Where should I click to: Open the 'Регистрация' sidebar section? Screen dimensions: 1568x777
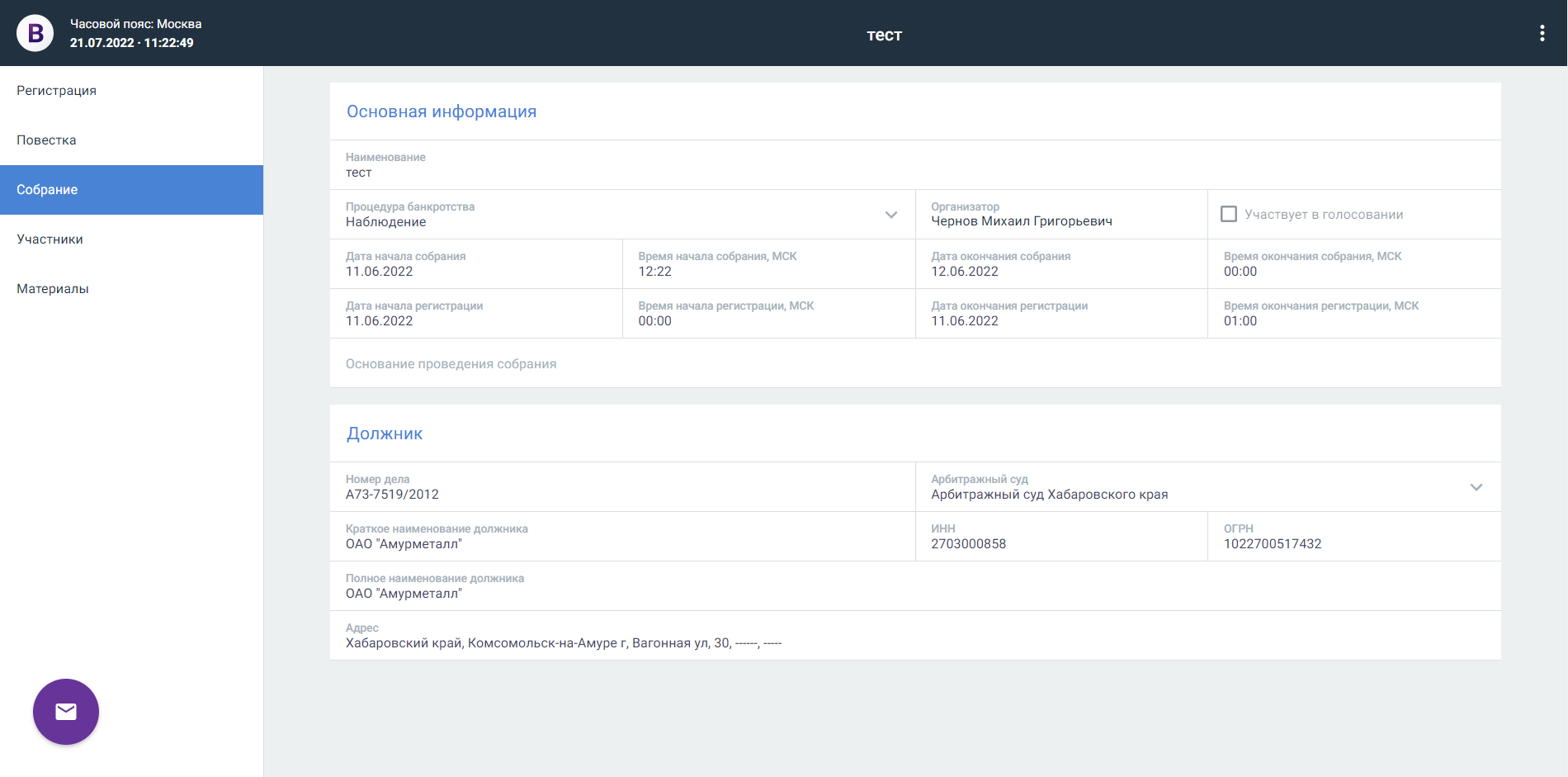(x=132, y=91)
